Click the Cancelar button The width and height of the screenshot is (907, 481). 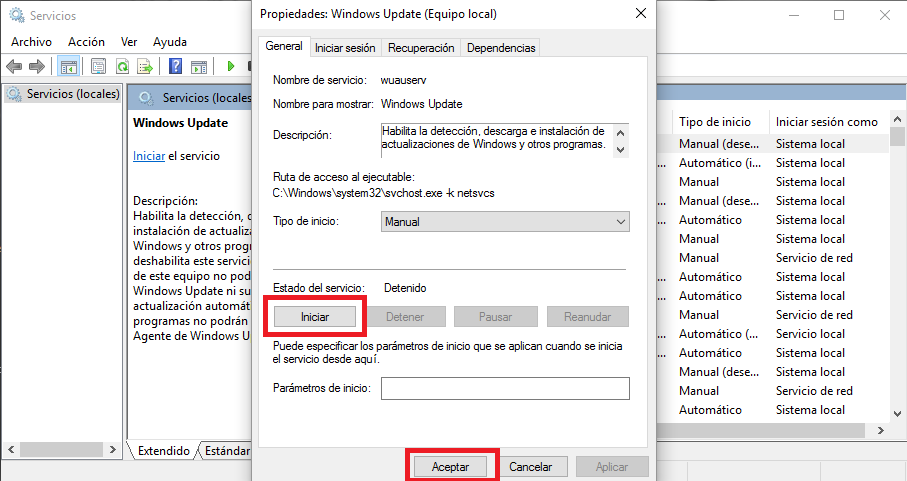tap(530, 467)
